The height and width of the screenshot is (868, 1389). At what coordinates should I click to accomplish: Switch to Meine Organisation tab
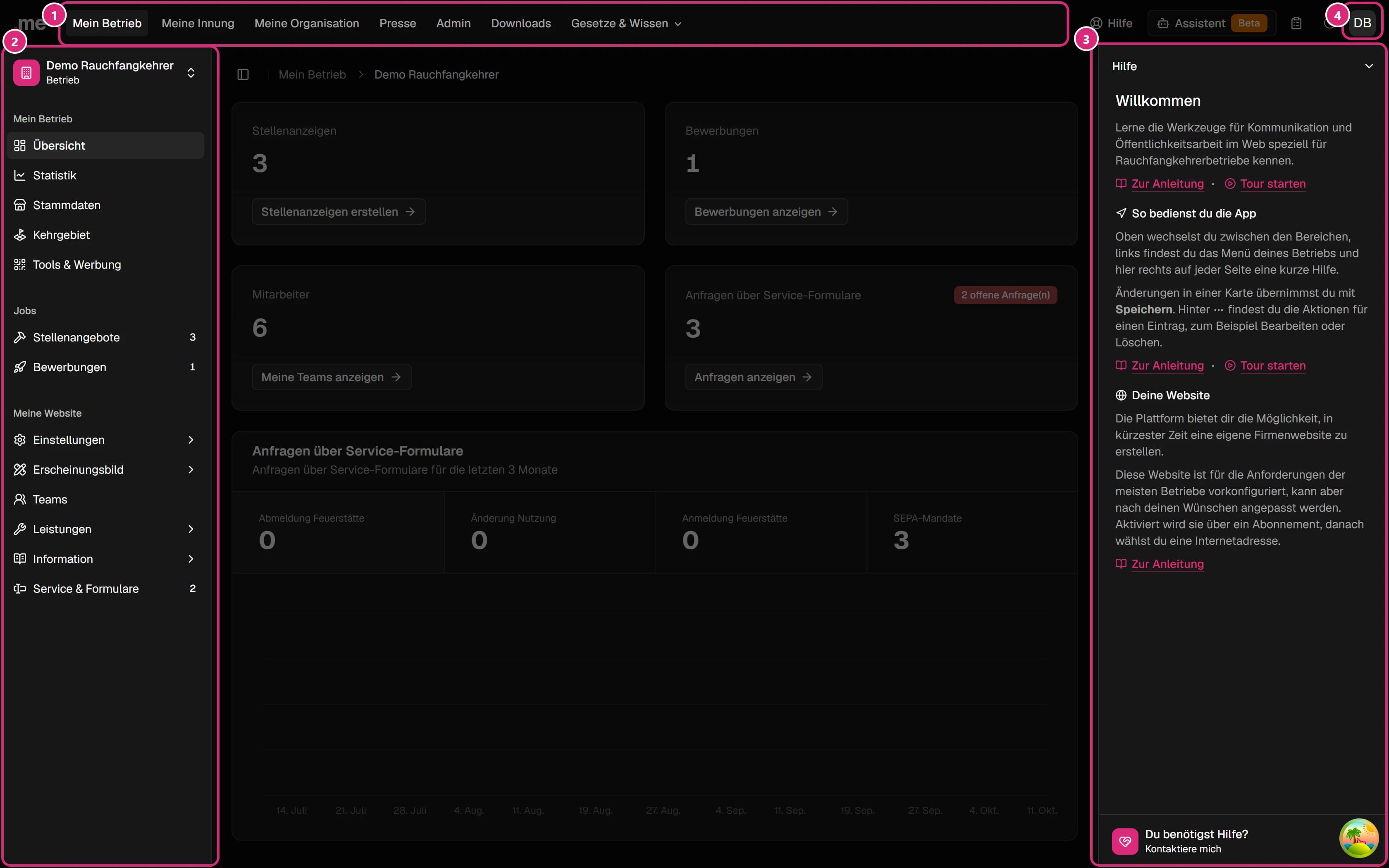point(307,24)
